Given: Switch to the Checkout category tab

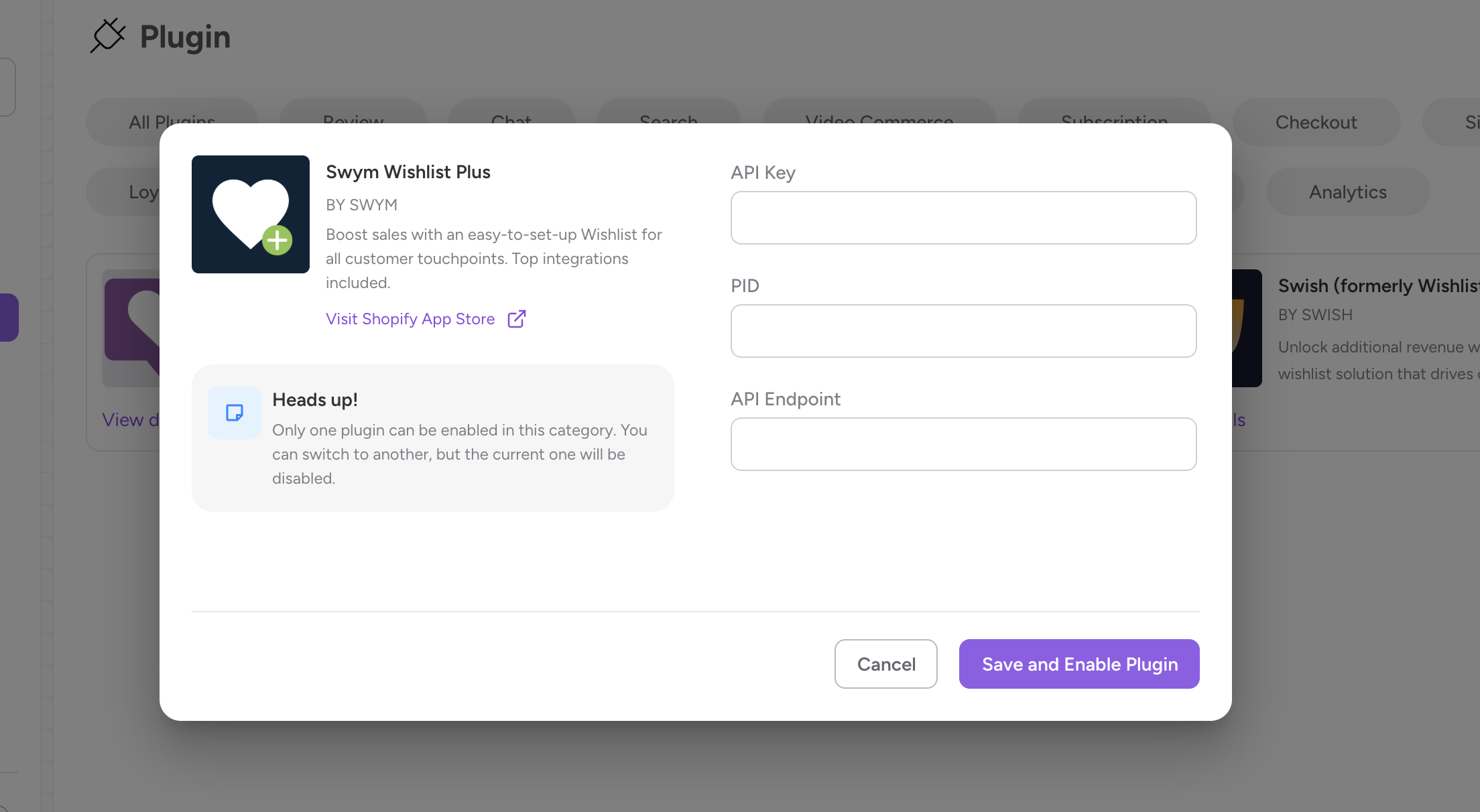Looking at the screenshot, I should tap(1316, 122).
